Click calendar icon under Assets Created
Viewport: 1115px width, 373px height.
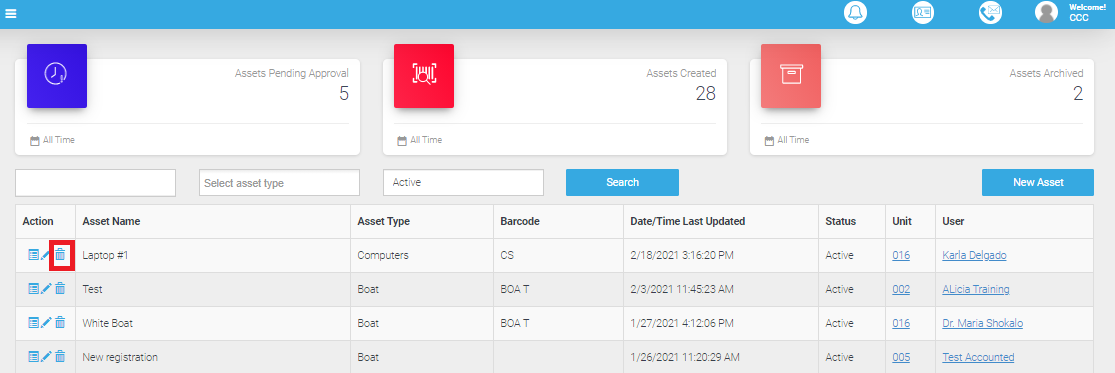pyautogui.click(x=401, y=141)
